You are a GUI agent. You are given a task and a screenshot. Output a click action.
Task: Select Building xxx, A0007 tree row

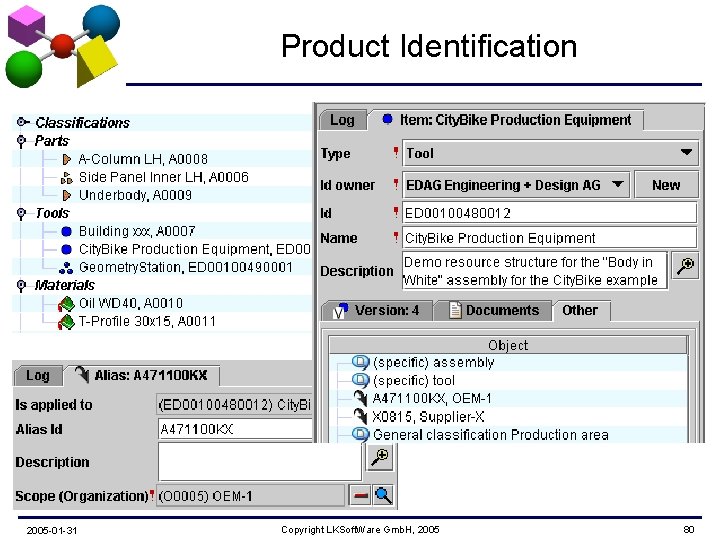click(x=137, y=231)
